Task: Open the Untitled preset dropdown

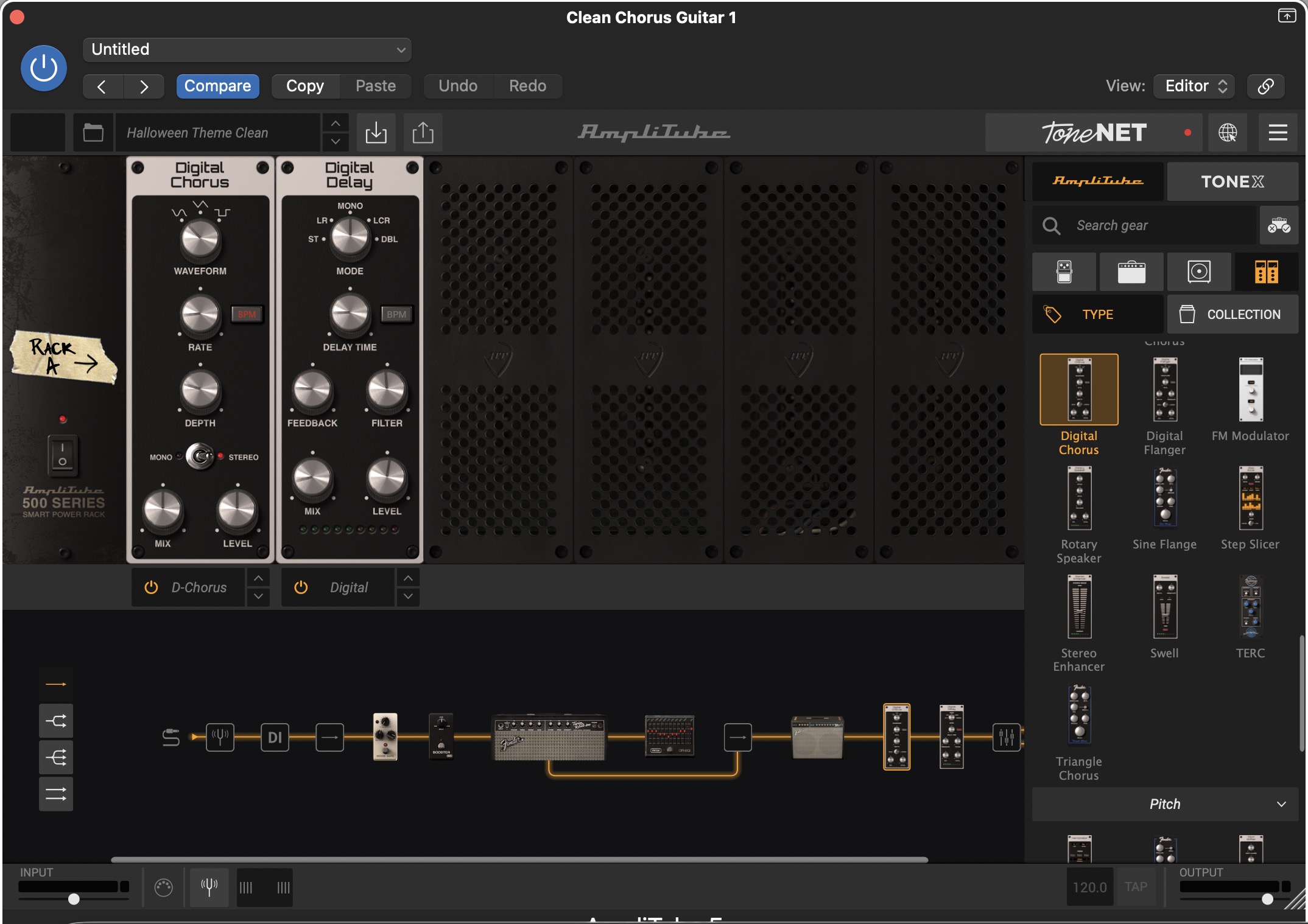Action: [x=247, y=49]
